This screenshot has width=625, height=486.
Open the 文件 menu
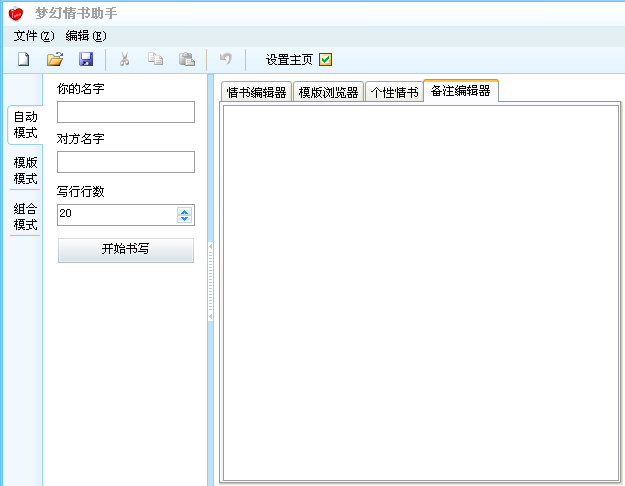pyautogui.click(x=33, y=36)
